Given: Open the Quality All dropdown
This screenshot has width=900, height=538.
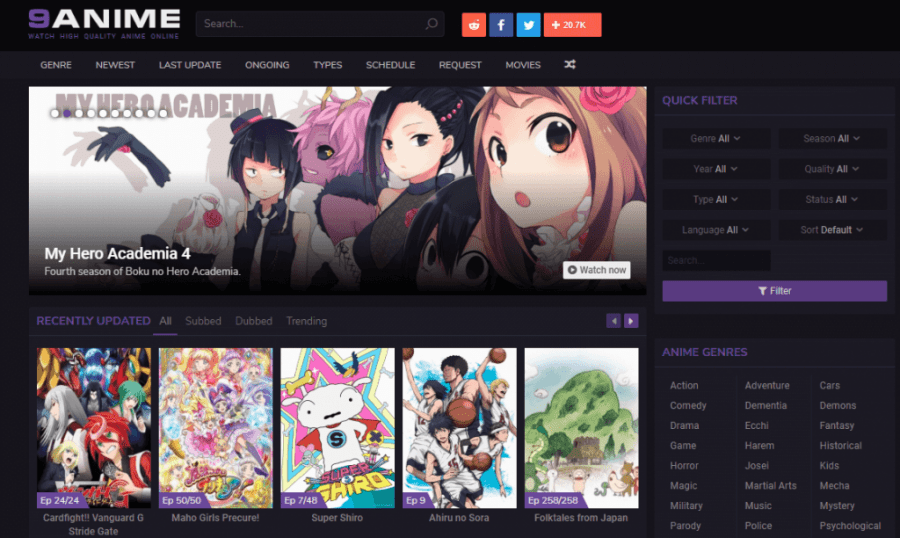Looking at the screenshot, I should (832, 169).
